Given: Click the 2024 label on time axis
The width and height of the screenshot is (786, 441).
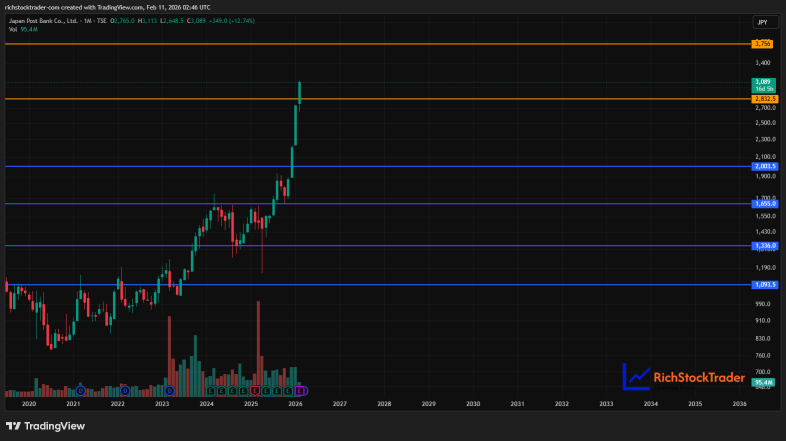Looking at the screenshot, I should 207,403.
